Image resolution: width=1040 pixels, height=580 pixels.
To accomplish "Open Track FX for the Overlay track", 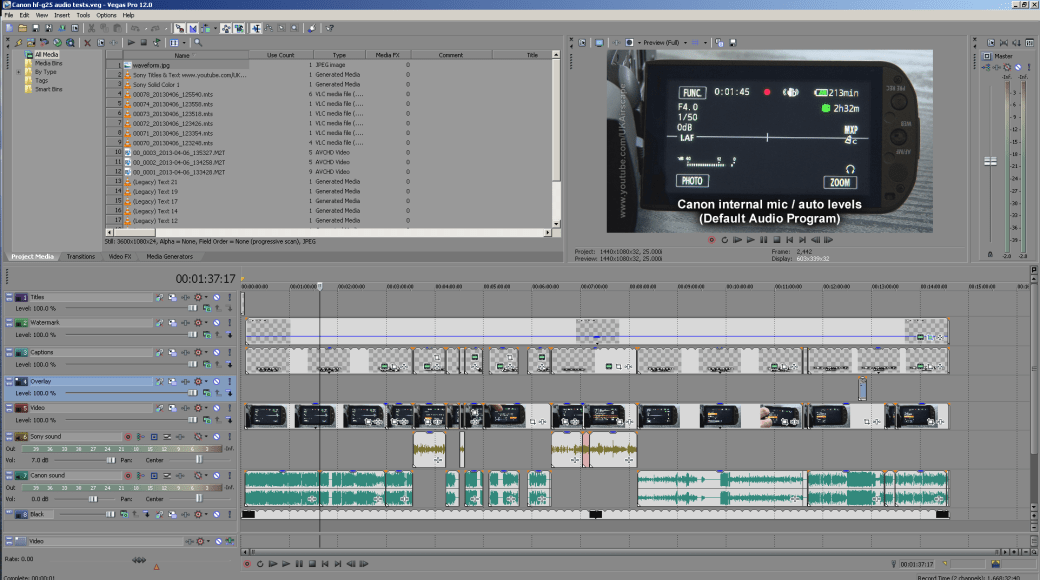I will [x=160, y=382].
